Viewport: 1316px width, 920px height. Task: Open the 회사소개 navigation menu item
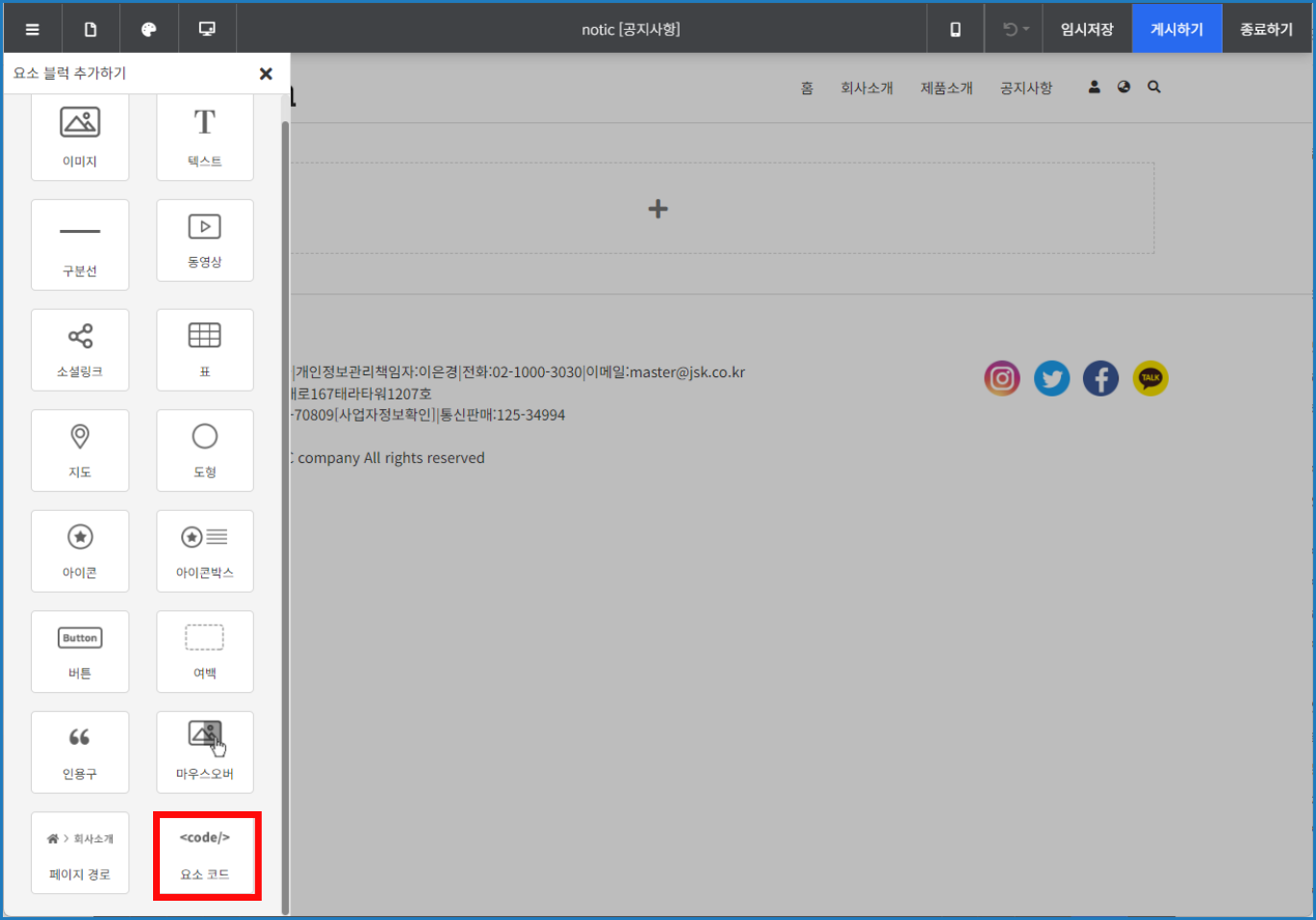point(866,88)
